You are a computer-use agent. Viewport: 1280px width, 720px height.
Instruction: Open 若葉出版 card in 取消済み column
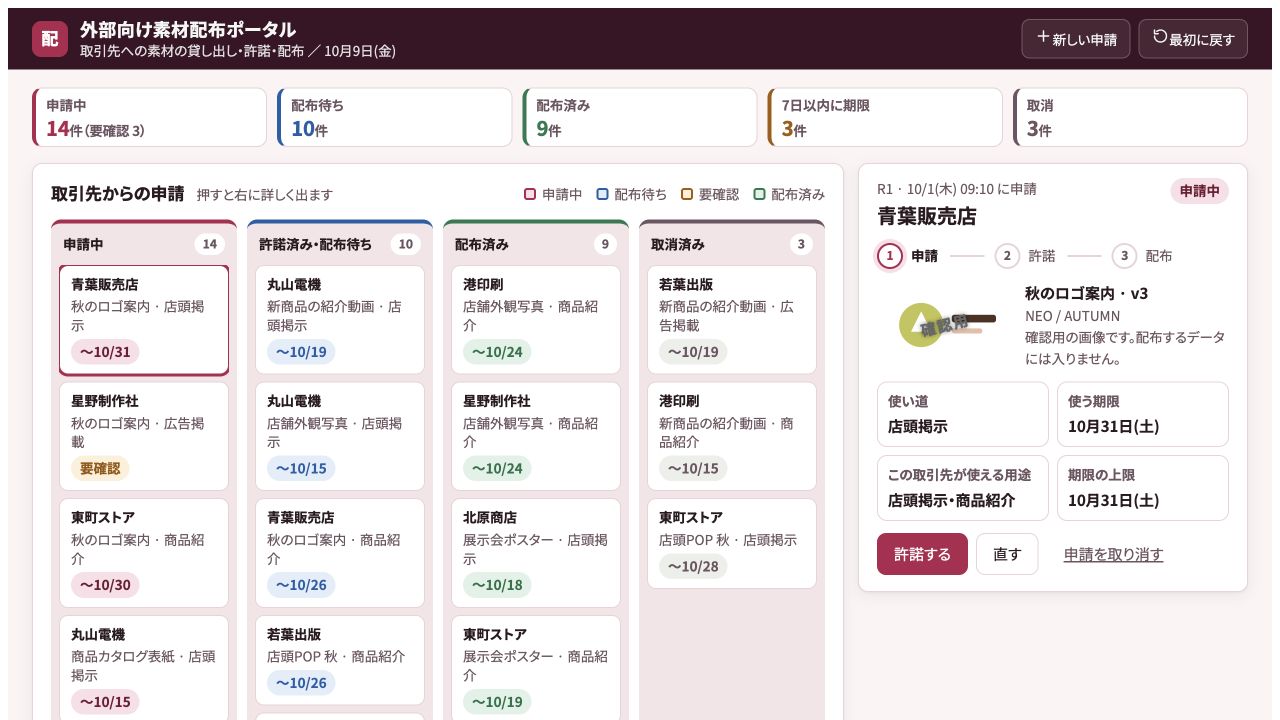pyautogui.click(x=732, y=320)
